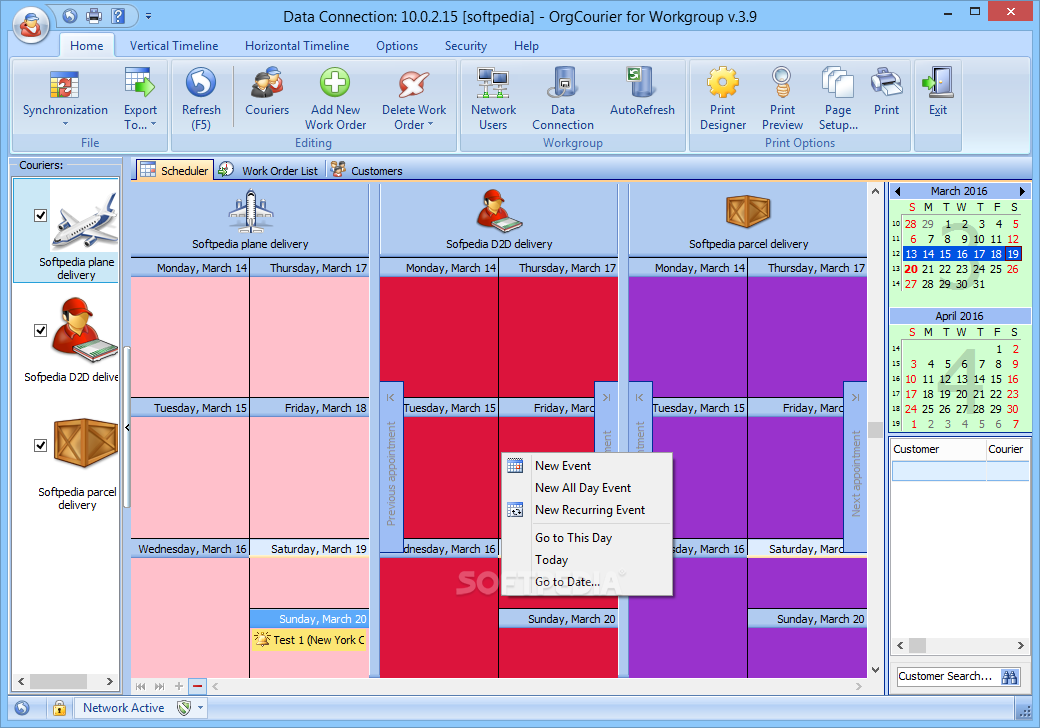Open the Options ribbon tab

coord(397,46)
